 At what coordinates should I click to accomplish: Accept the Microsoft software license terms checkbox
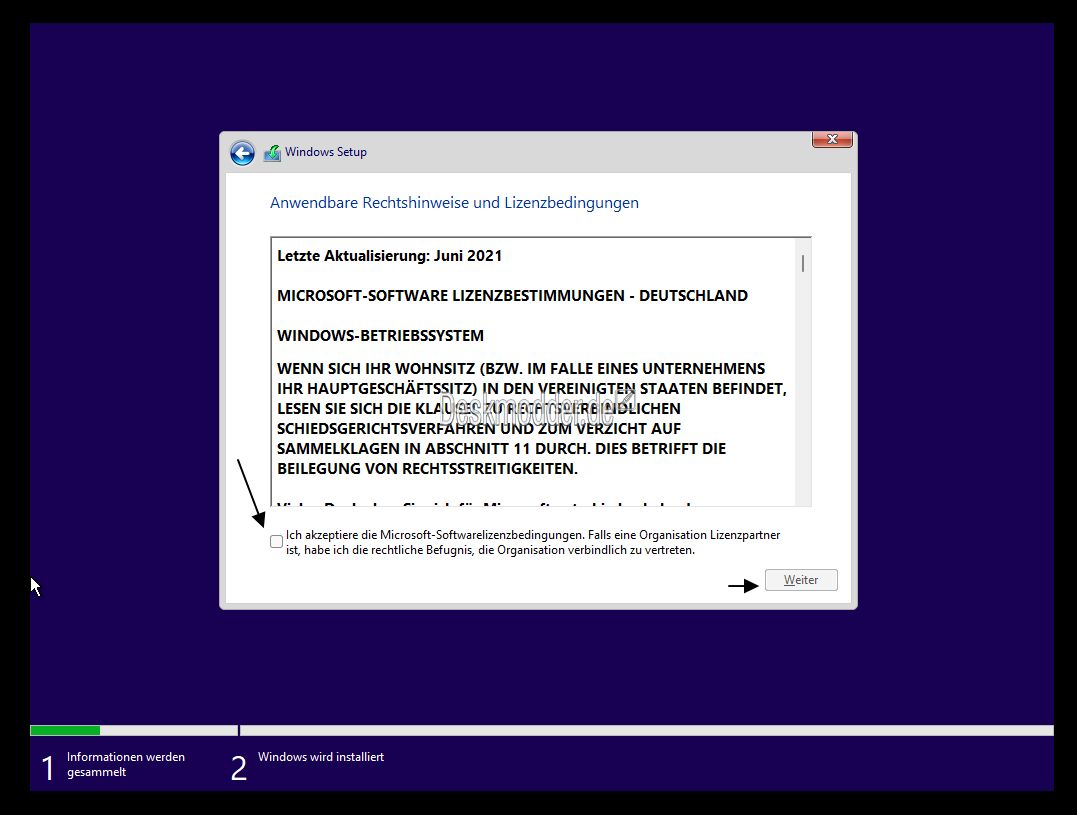point(276,542)
